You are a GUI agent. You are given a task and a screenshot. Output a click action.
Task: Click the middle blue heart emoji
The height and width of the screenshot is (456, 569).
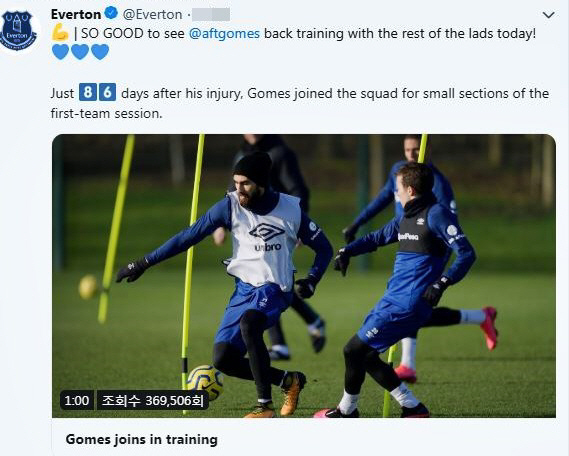pyautogui.click(x=80, y=52)
